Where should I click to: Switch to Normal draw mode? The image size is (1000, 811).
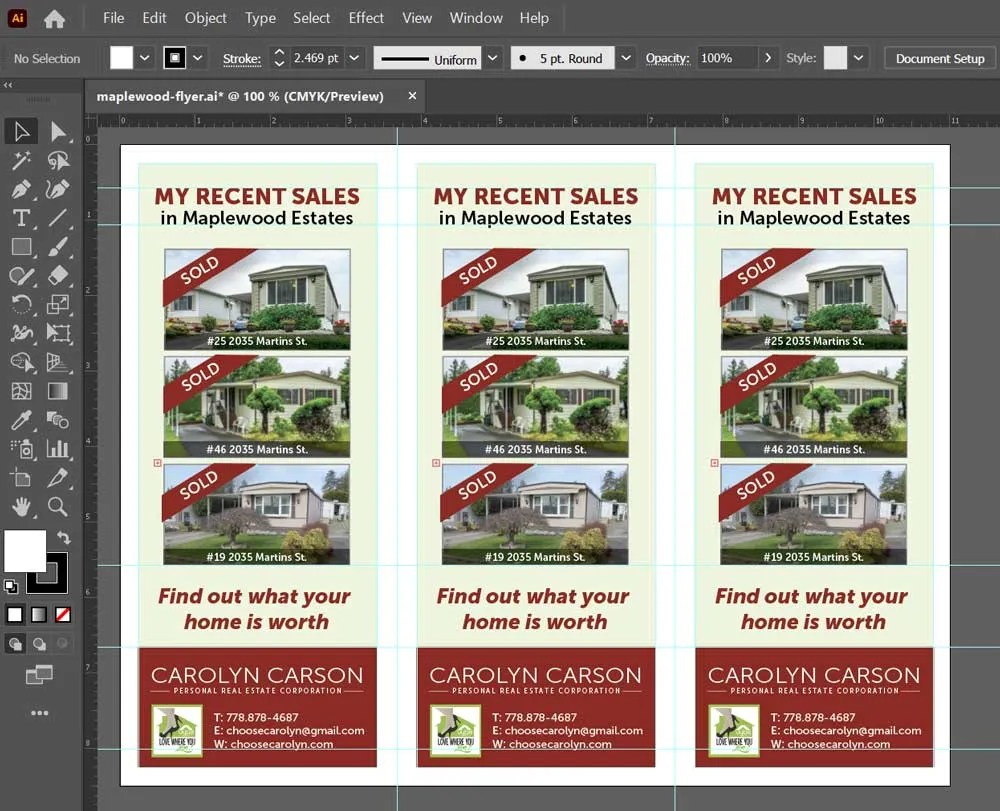[x=16, y=643]
